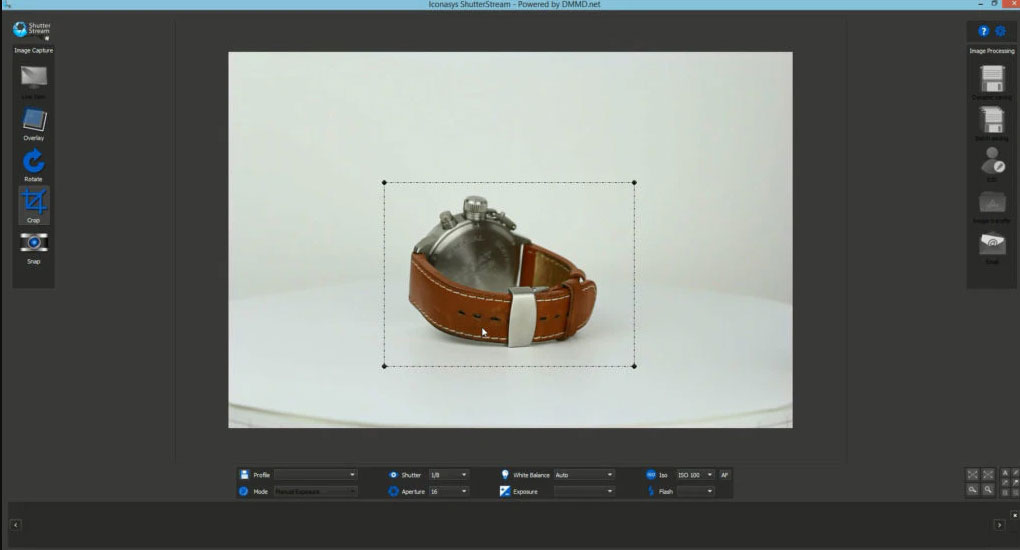Screen dimensions: 1020x550
Task: Click top-right handle of crop selection
Action: click(634, 183)
